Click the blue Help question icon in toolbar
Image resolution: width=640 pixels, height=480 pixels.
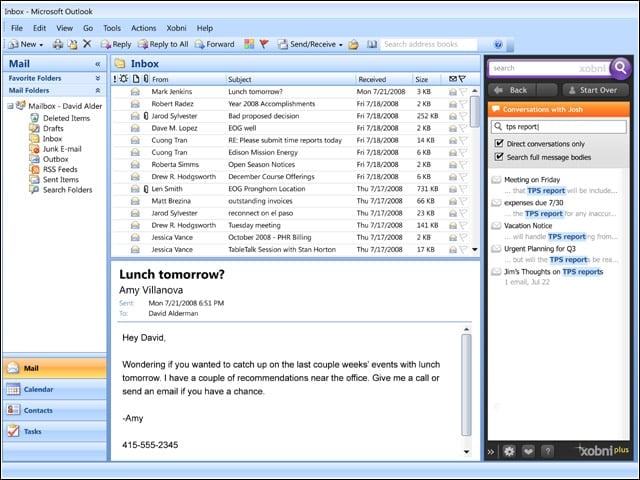498,44
